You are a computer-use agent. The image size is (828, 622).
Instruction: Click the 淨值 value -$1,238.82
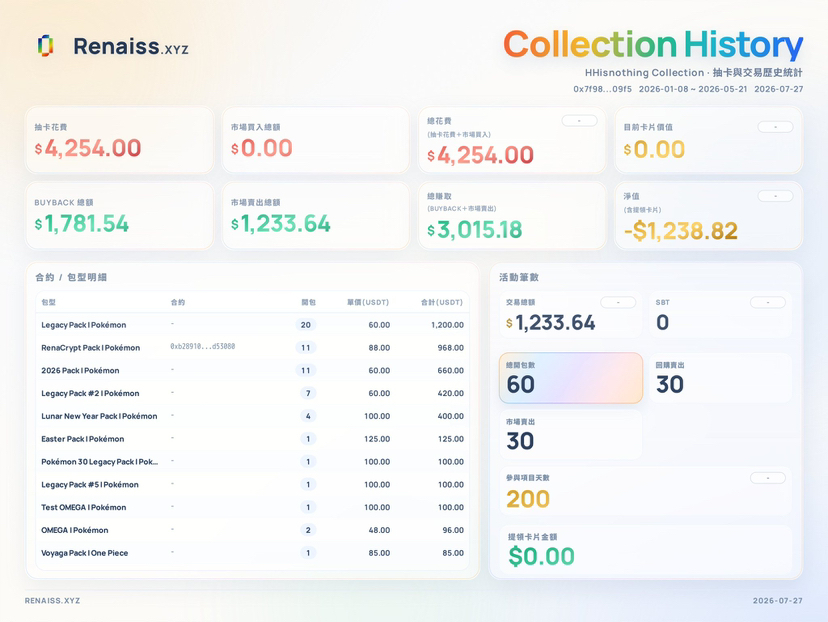pyautogui.click(x=681, y=231)
